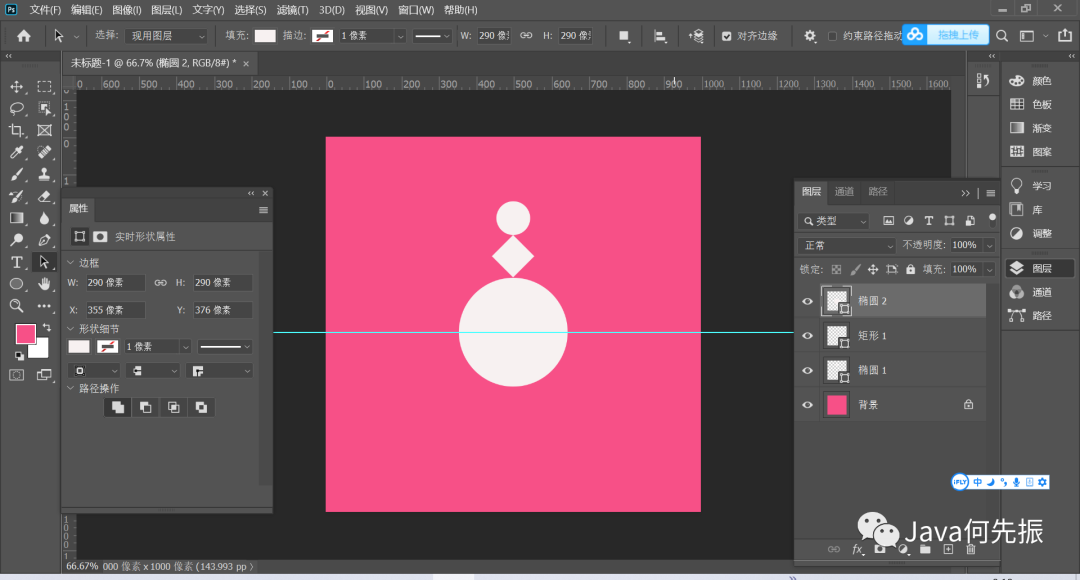The width and height of the screenshot is (1080, 580).
Task: Select the Zoom tool in toolbar
Action: [x=17, y=306]
